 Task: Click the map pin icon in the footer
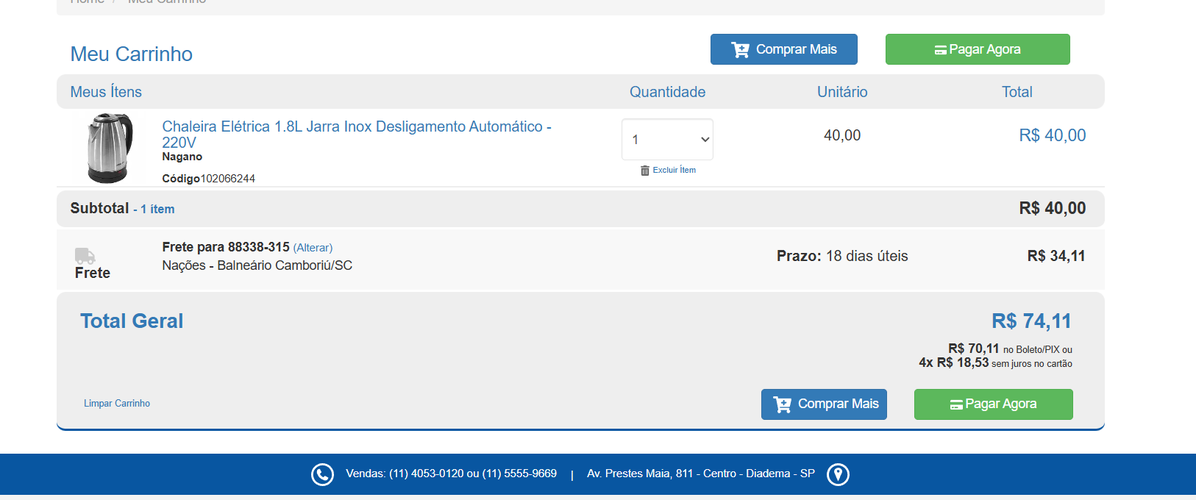click(x=838, y=474)
